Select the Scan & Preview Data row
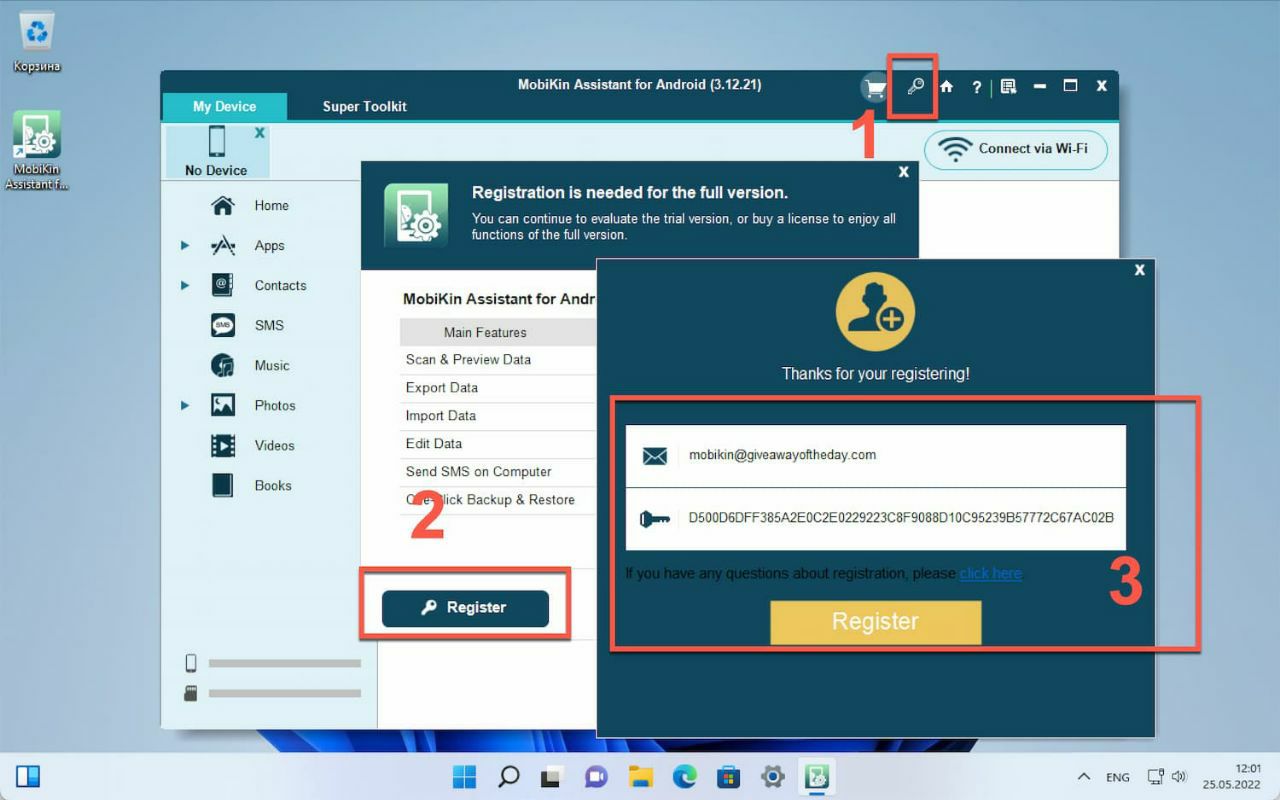Viewport: 1280px width, 800px height. coord(498,360)
